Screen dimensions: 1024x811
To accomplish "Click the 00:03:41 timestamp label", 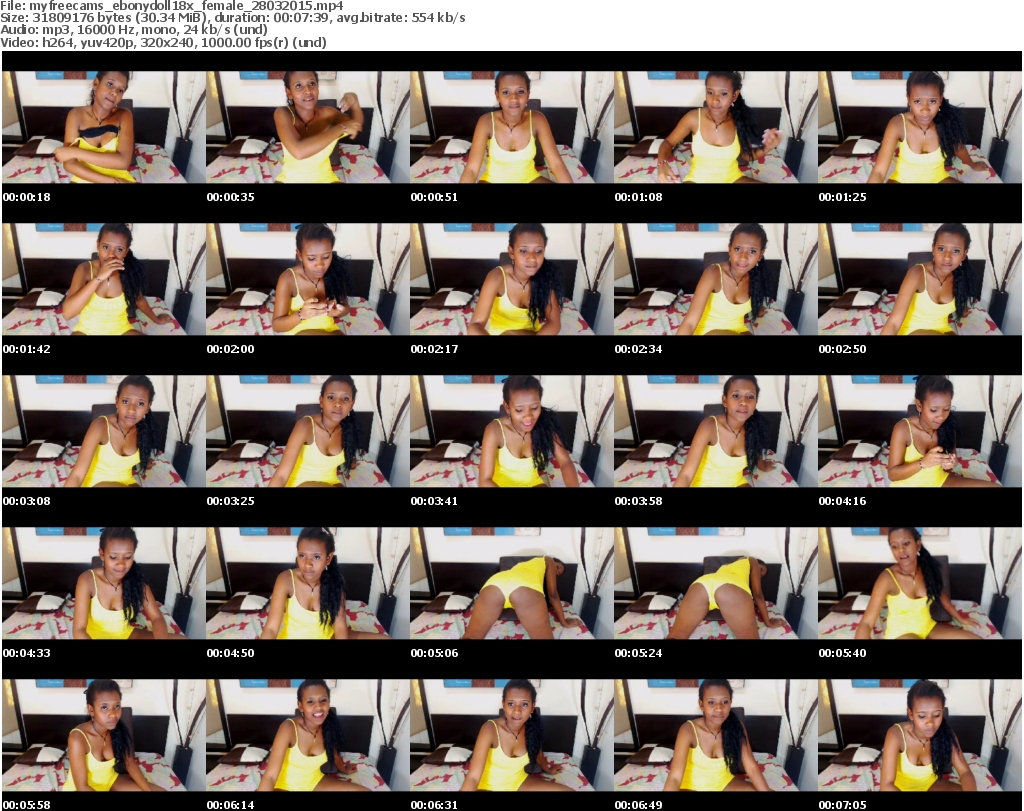I will 434,501.
